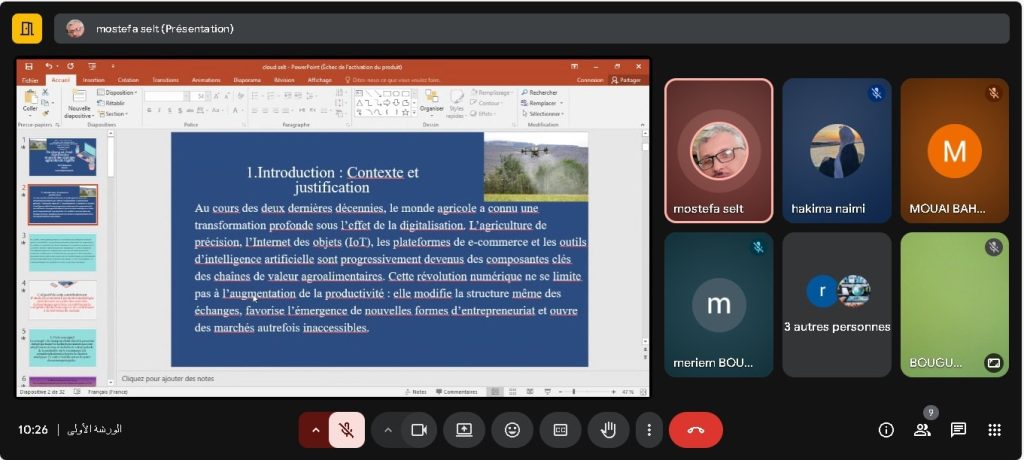Switch to the Insertion ribbon tab
Viewport: 1024px width, 460px height.
coord(93,80)
